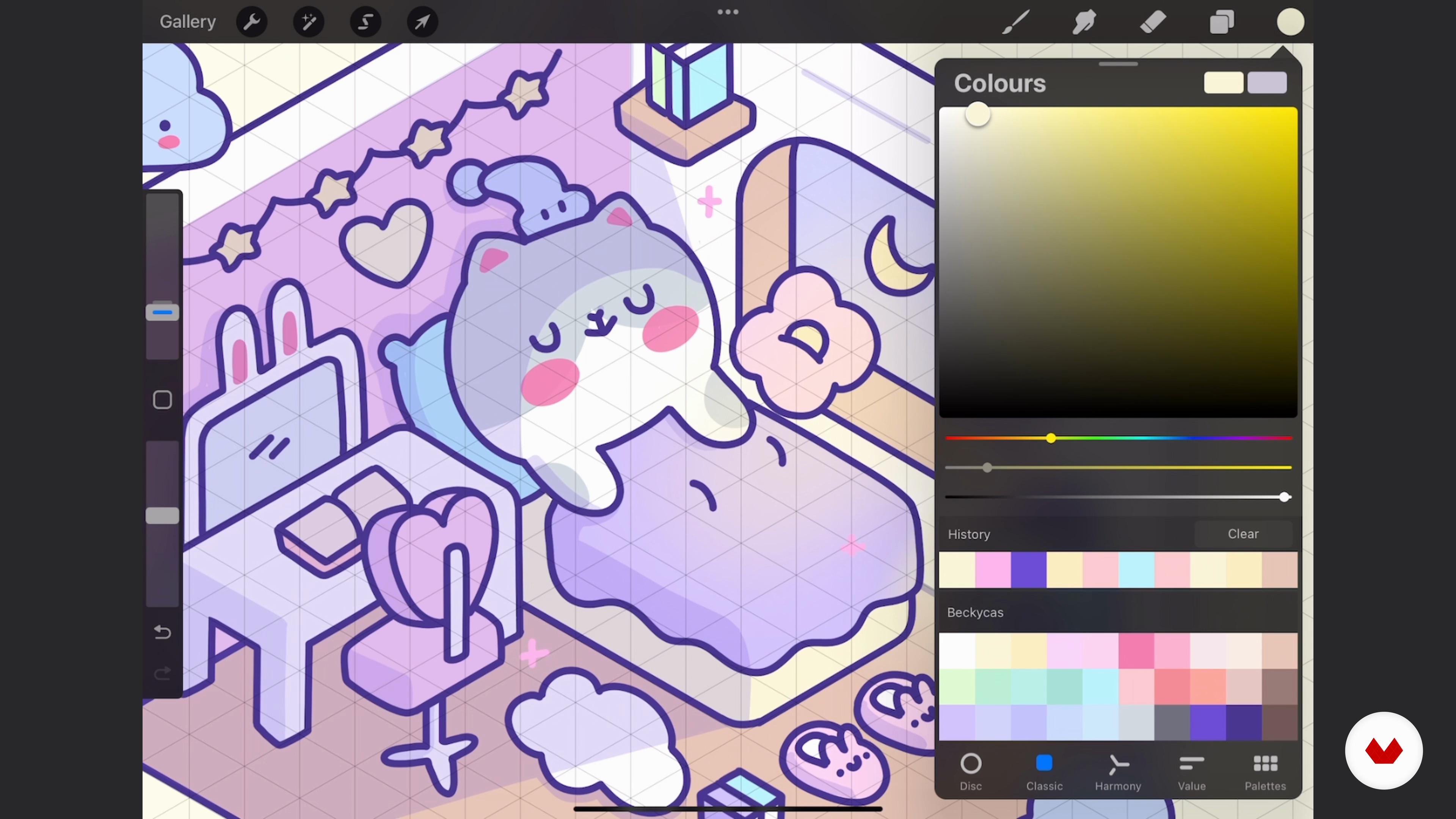Select the primary cream colour swatch in header
This screenshot has height=819, width=1456.
pos(1223,83)
